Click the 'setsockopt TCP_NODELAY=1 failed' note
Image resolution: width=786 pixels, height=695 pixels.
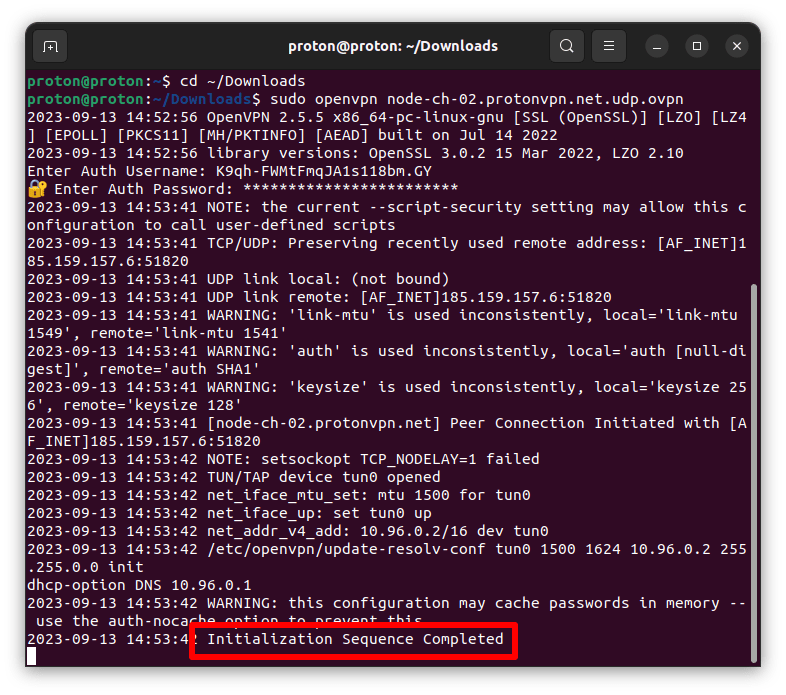(283, 459)
